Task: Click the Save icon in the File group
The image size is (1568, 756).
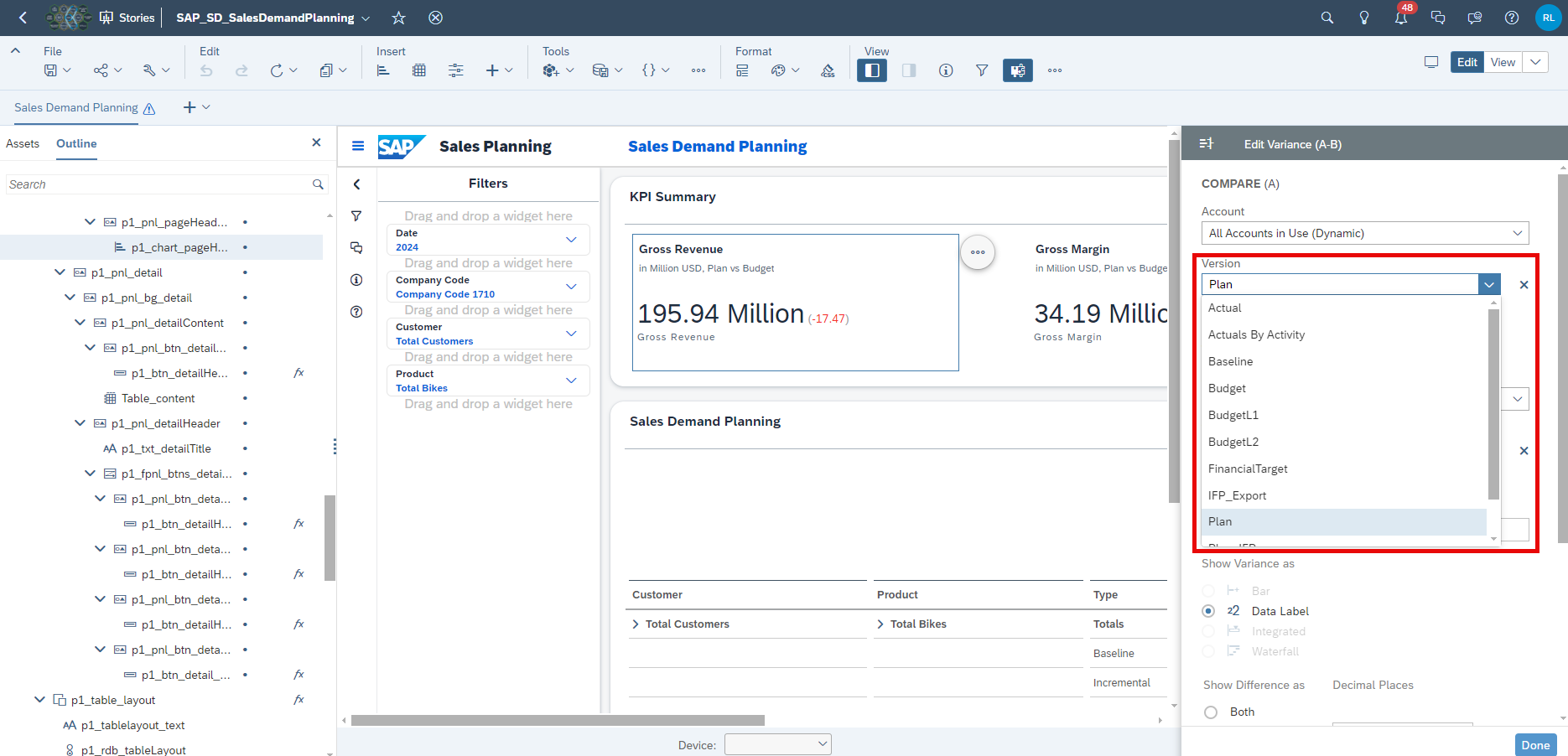Action: (x=51, y=70)
